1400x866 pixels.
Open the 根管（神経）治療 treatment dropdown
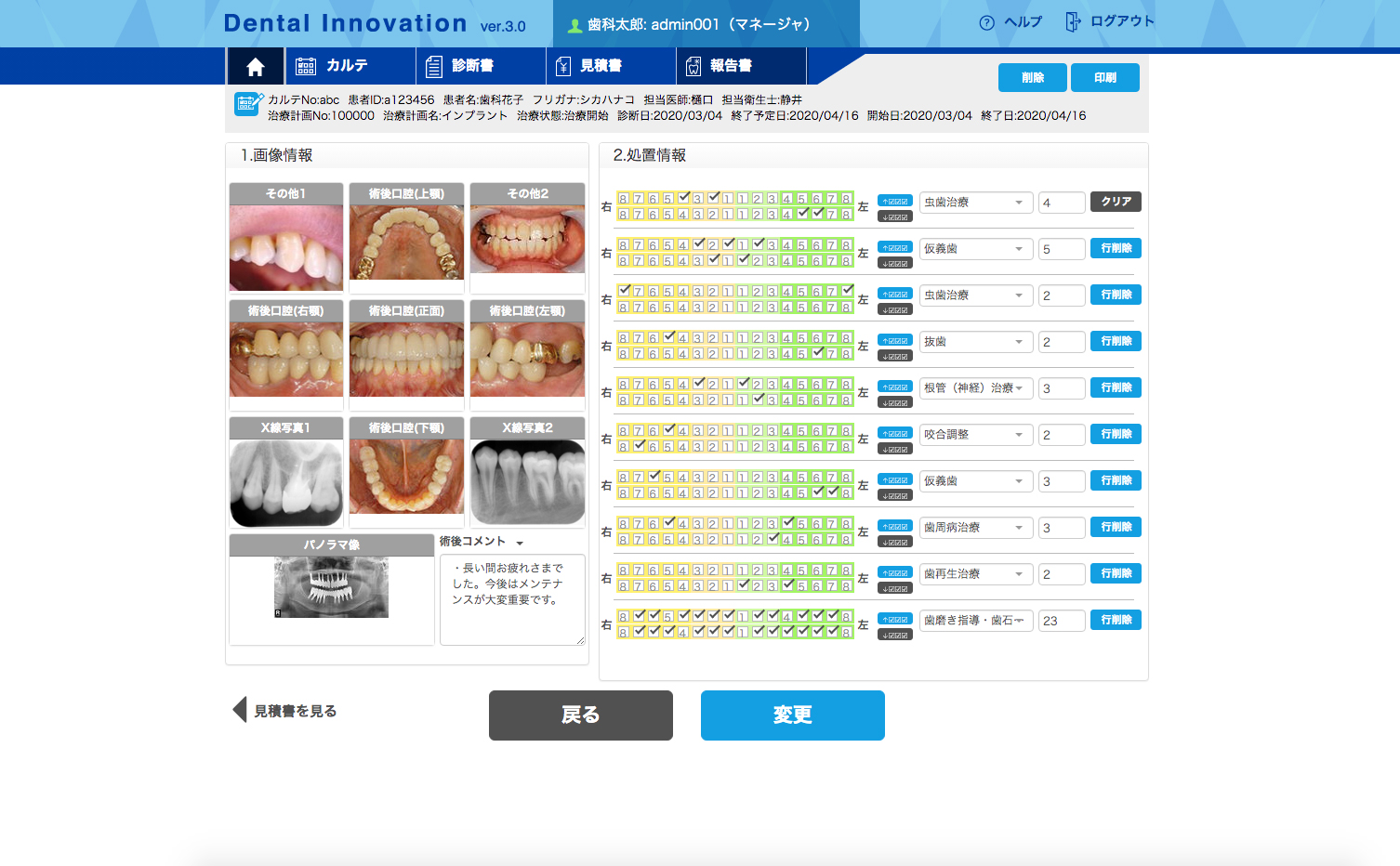pyautogui.click(x=976, y=388)
